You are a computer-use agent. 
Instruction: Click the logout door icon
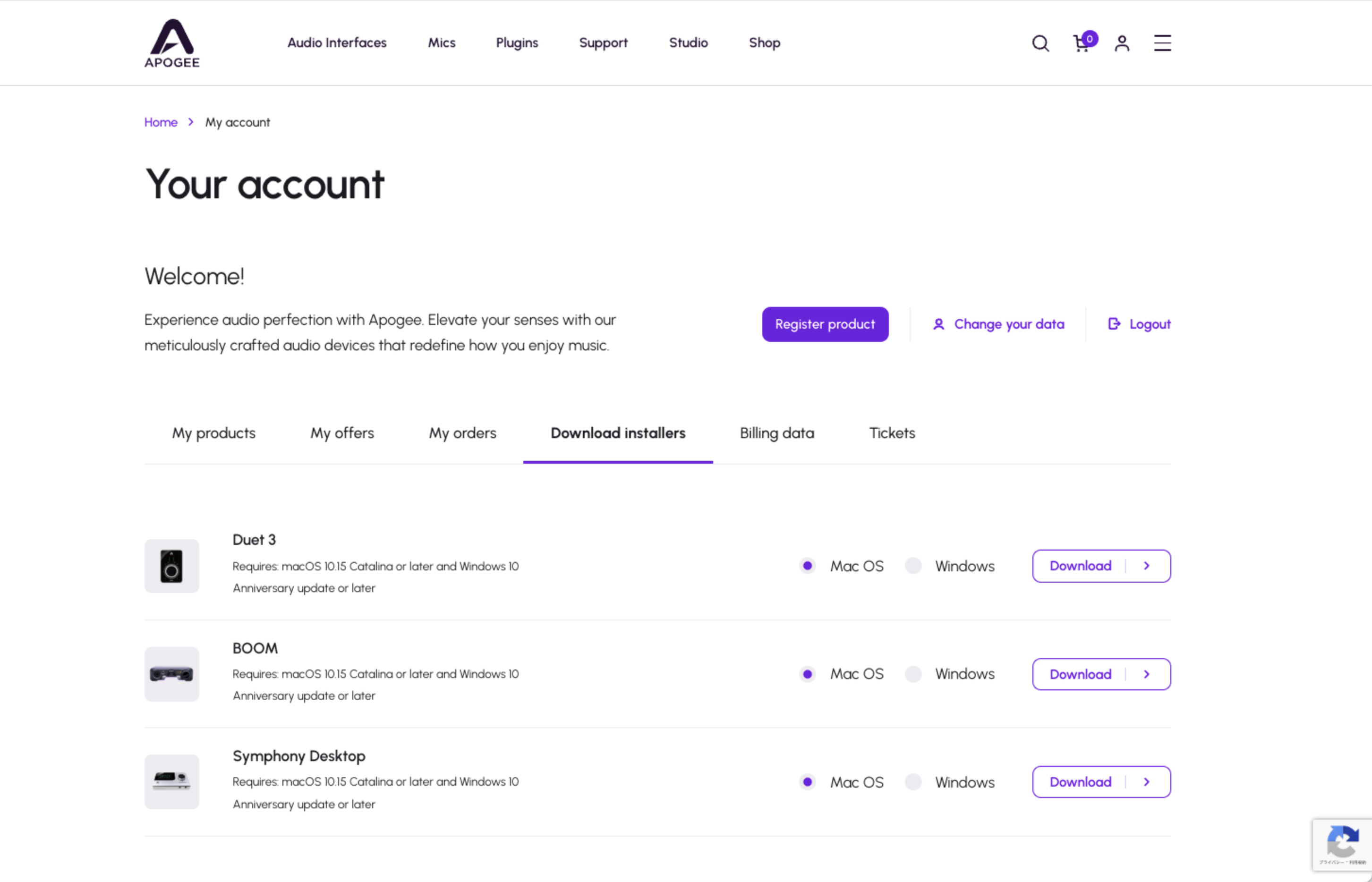1114,324
